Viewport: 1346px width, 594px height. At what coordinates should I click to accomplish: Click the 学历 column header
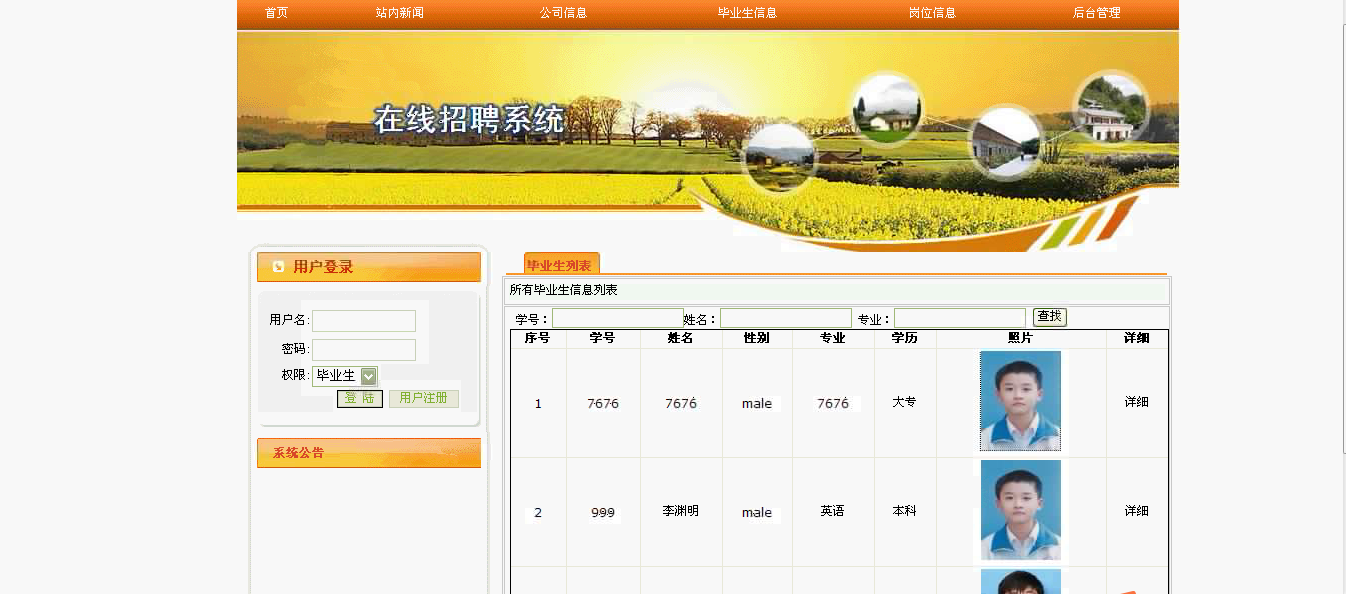[904, 339]
